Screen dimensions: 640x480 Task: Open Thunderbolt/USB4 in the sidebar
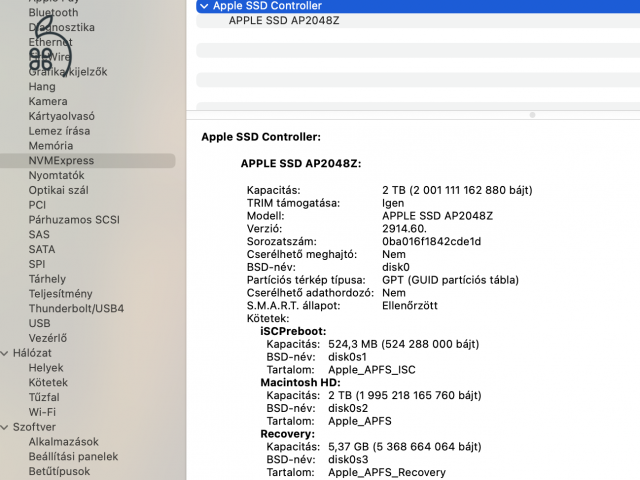pyautogui.click(x=76, y=308)
